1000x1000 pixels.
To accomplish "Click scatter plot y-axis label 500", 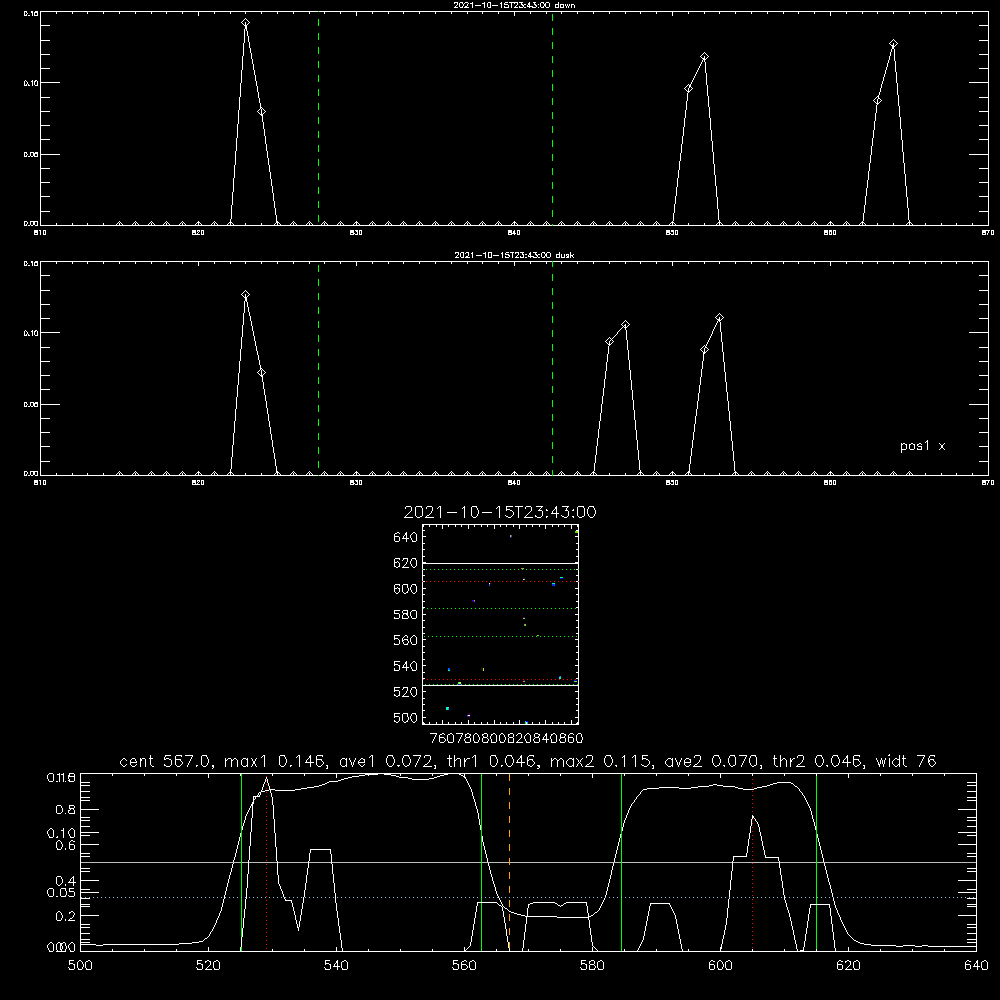I will [406, 718].
